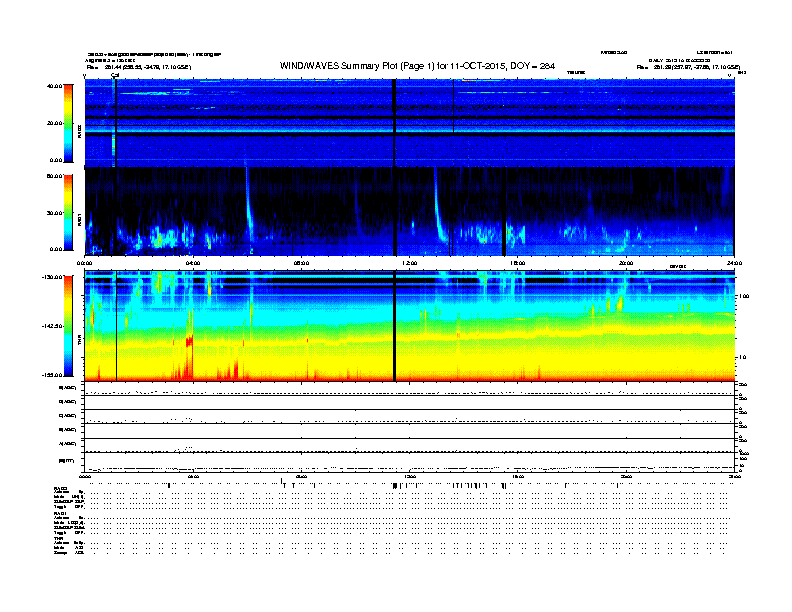Click the type III burst streak near 06:00 in RAD1
The height and width of the screenshot is (612, 792).
pyautogui.click(x=249, y=205)
